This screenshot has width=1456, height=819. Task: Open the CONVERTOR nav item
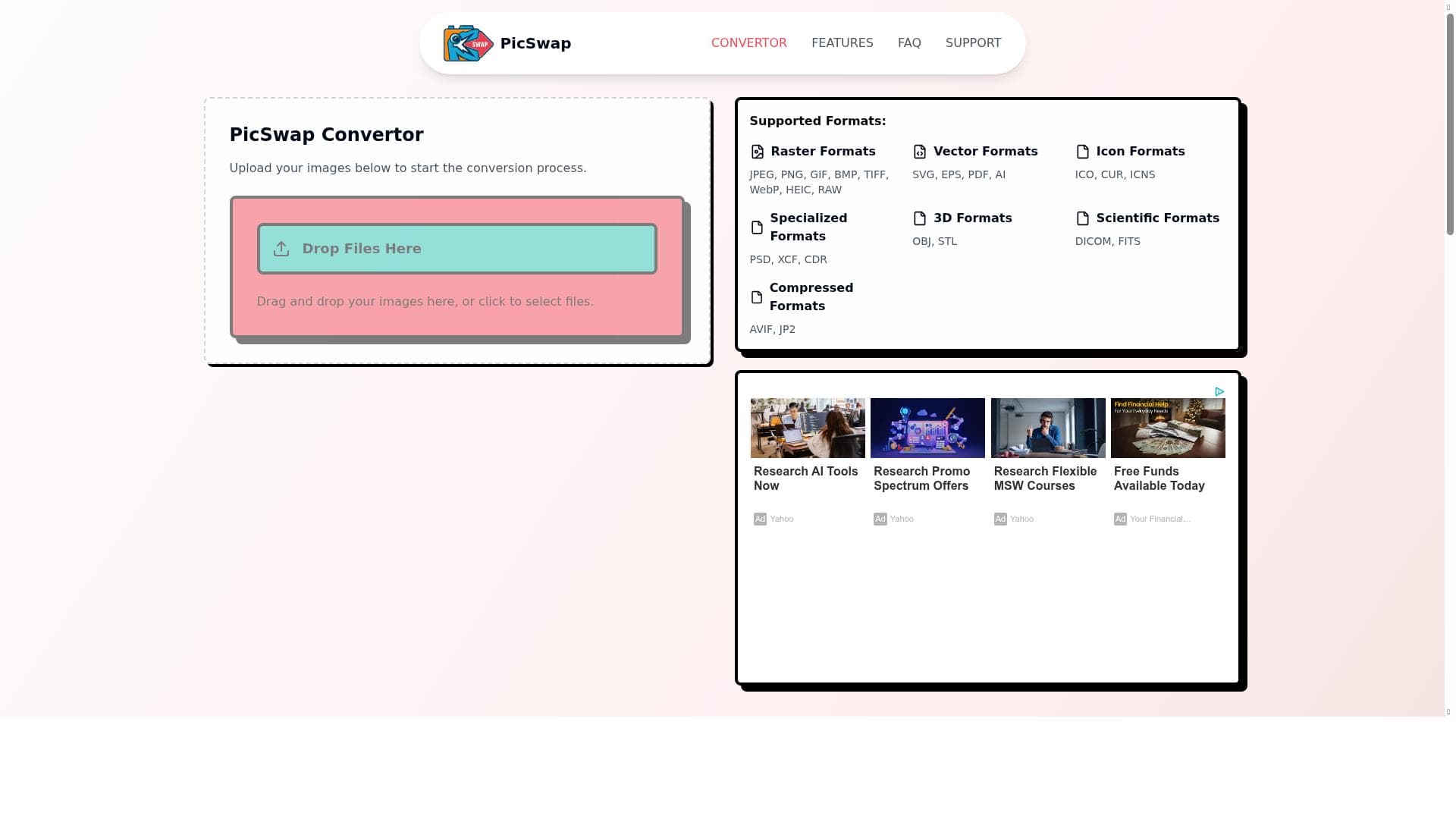749,43
